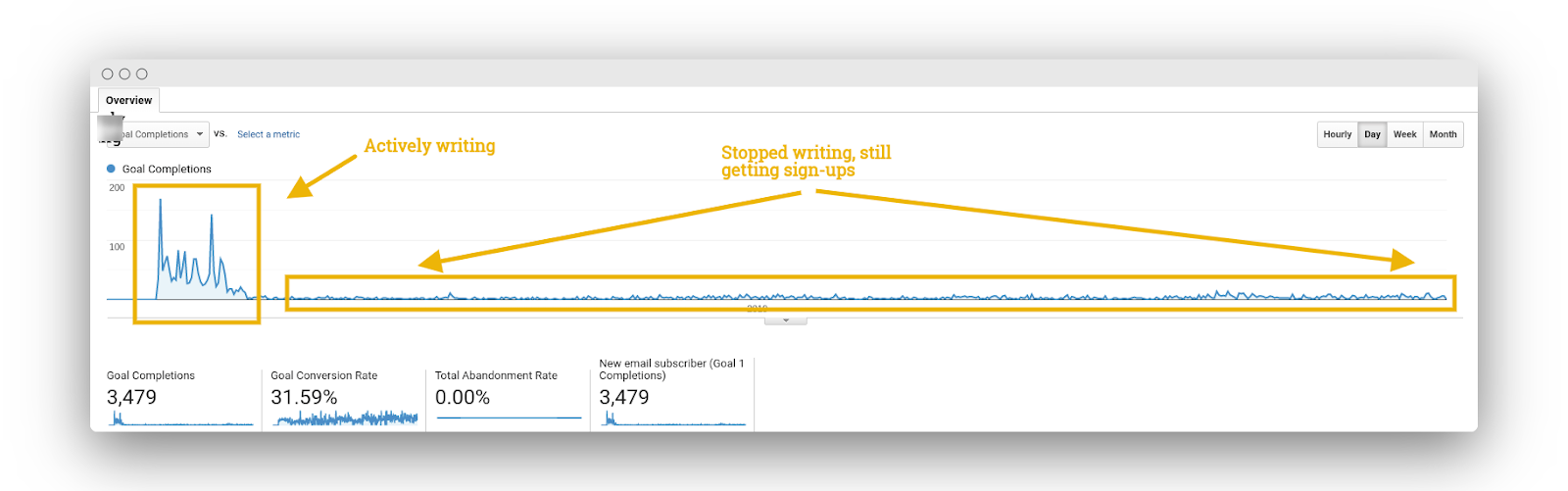Click the second window control circle
Image resolution: width=1568 pixels, height=491 pixels.
[124, 74]
